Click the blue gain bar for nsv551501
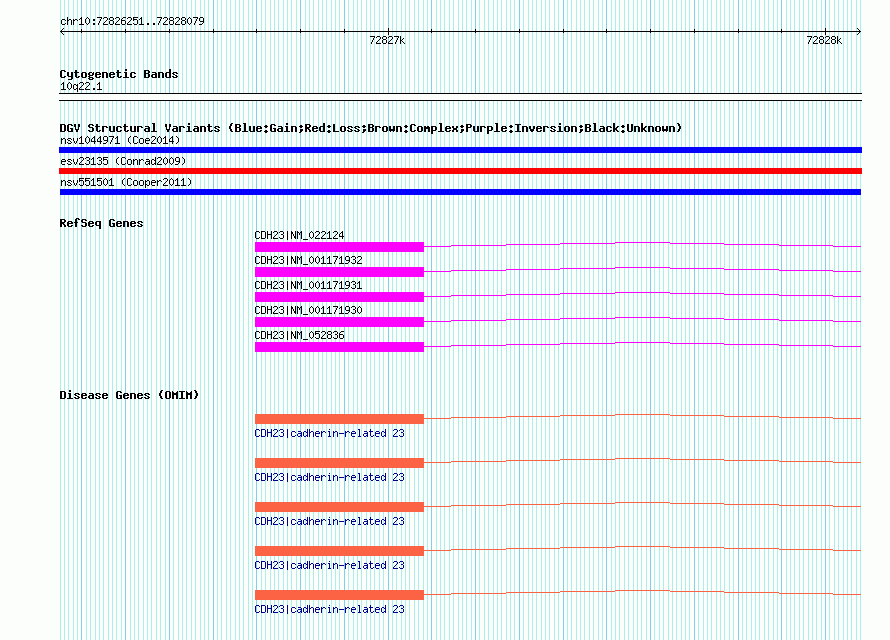 click(x=460, y=192)
